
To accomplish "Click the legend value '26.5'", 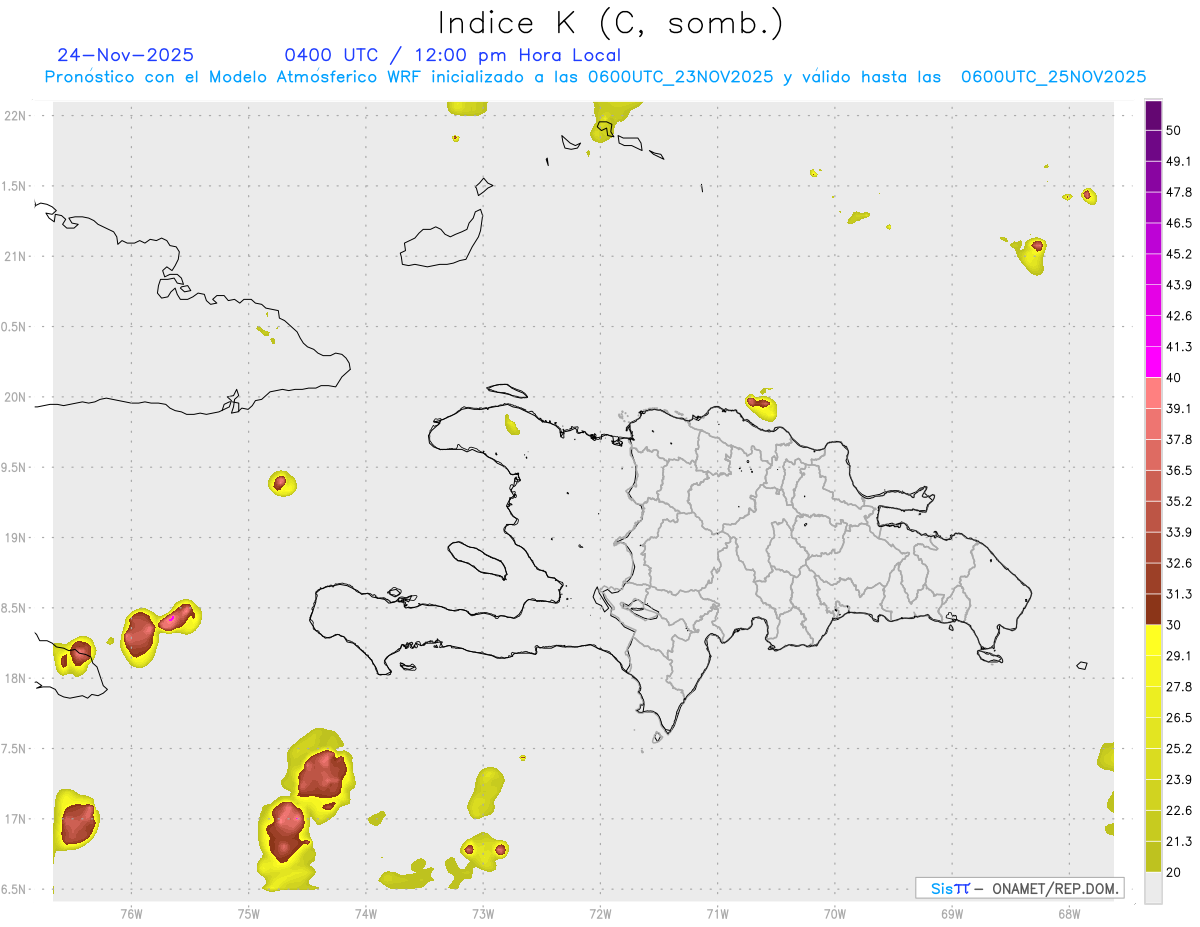I will click(1179, 718).
